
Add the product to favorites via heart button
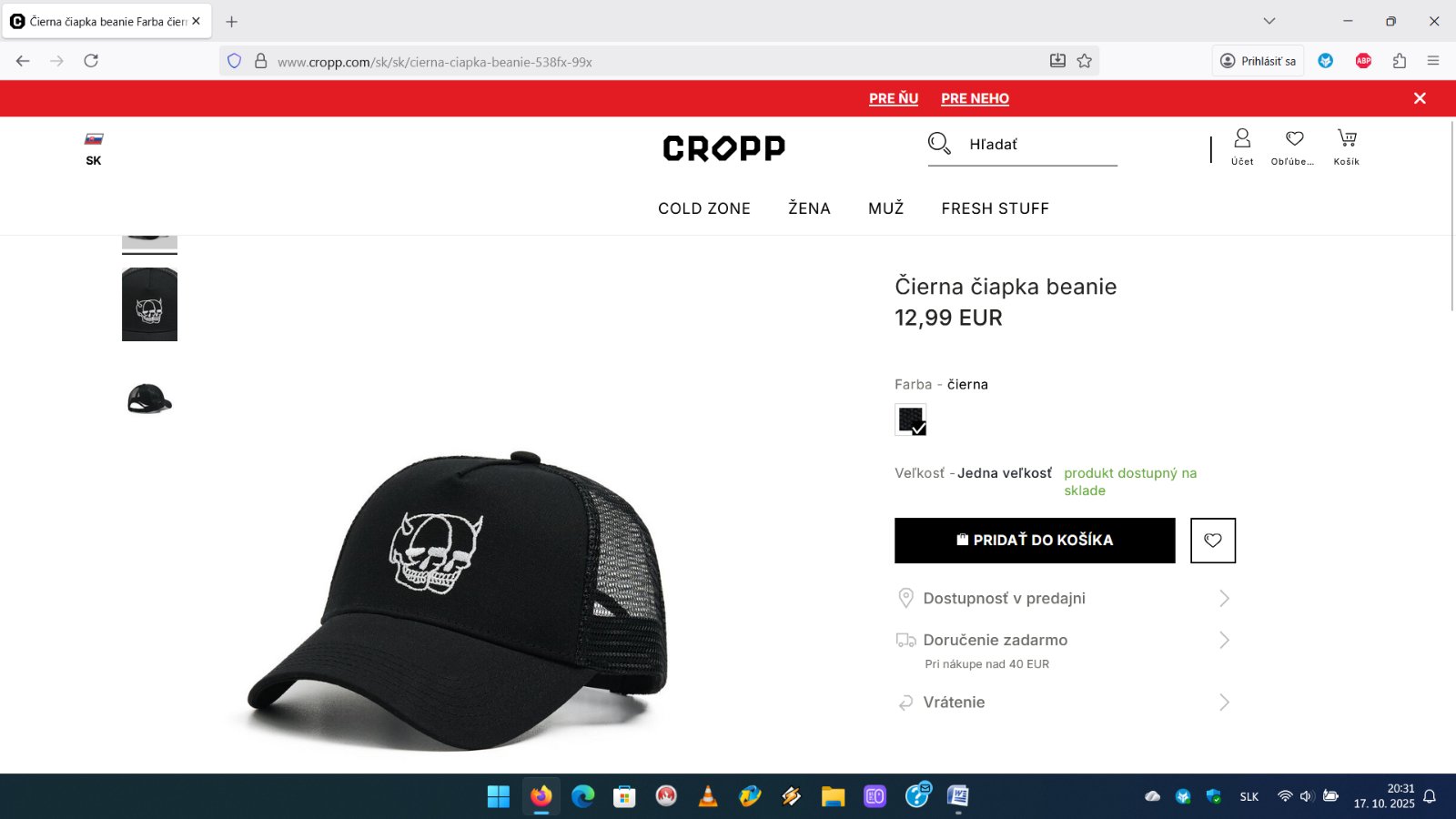[1213, 541]
